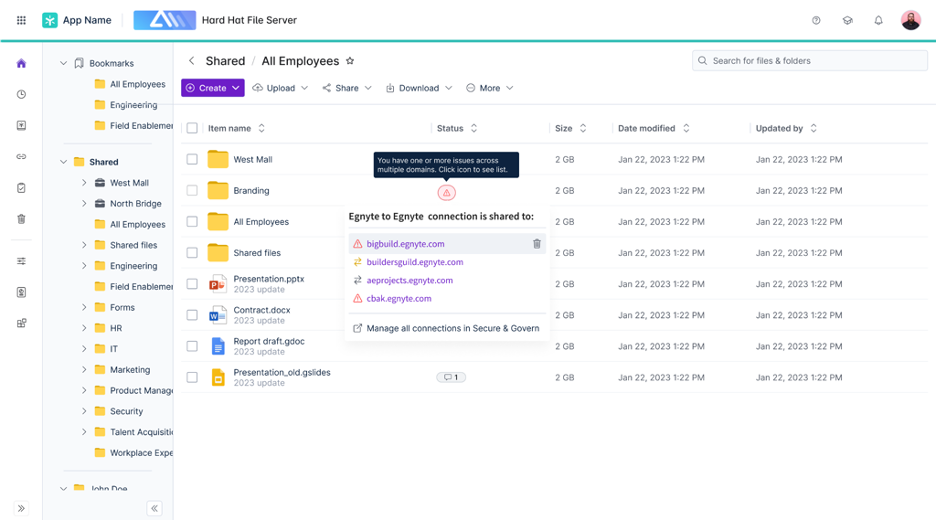Open the buildersguild.egnyte.com link
Screen dimensions: 936x520
[x=414, y=262]
